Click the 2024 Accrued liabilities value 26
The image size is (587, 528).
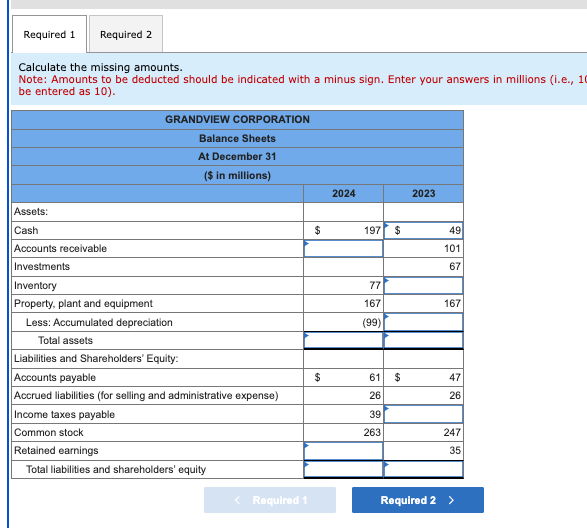[x=375, y=395]
